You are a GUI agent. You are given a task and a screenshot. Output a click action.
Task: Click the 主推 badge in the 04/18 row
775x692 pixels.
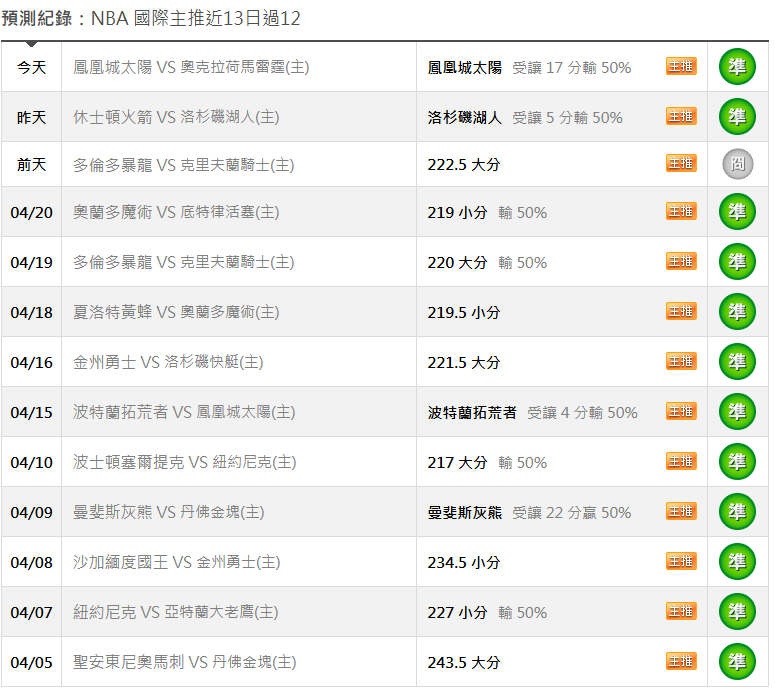tap(681, 311)
